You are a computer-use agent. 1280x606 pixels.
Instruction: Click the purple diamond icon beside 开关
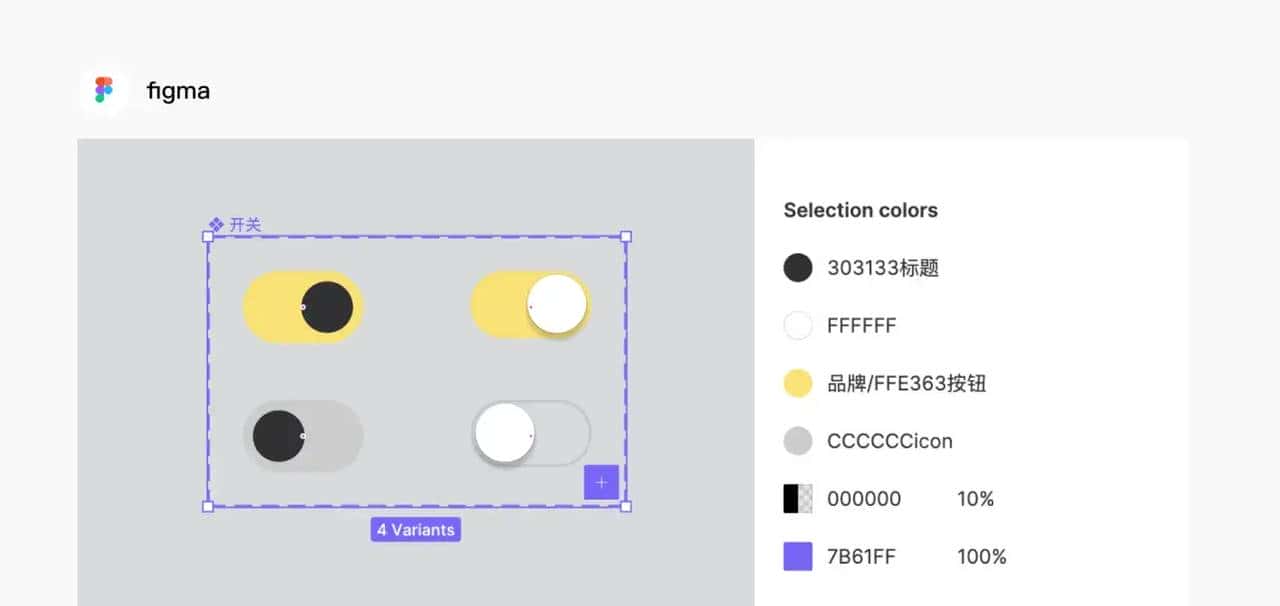click(x=215, y=224)
